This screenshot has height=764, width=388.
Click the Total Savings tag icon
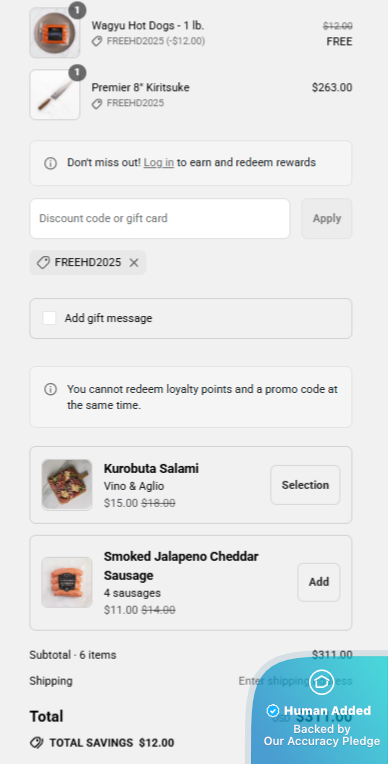click(36, 743)
